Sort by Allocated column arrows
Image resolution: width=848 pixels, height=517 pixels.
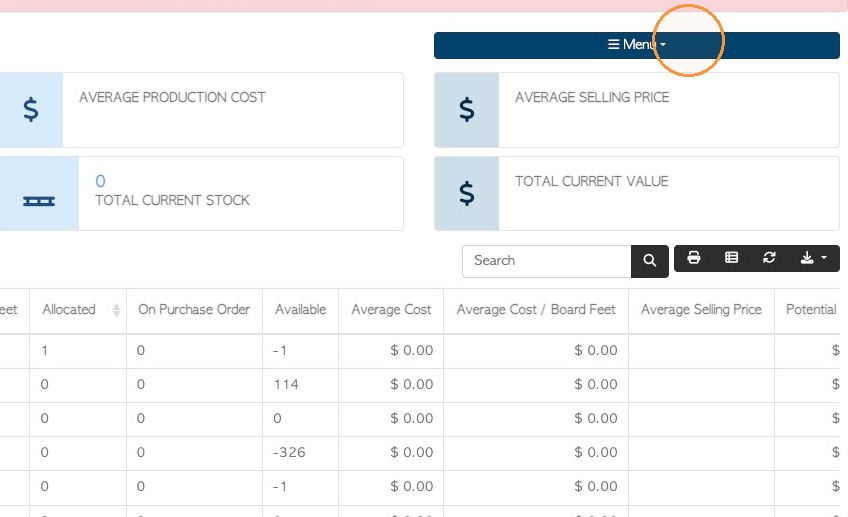(x=116, y=310)
